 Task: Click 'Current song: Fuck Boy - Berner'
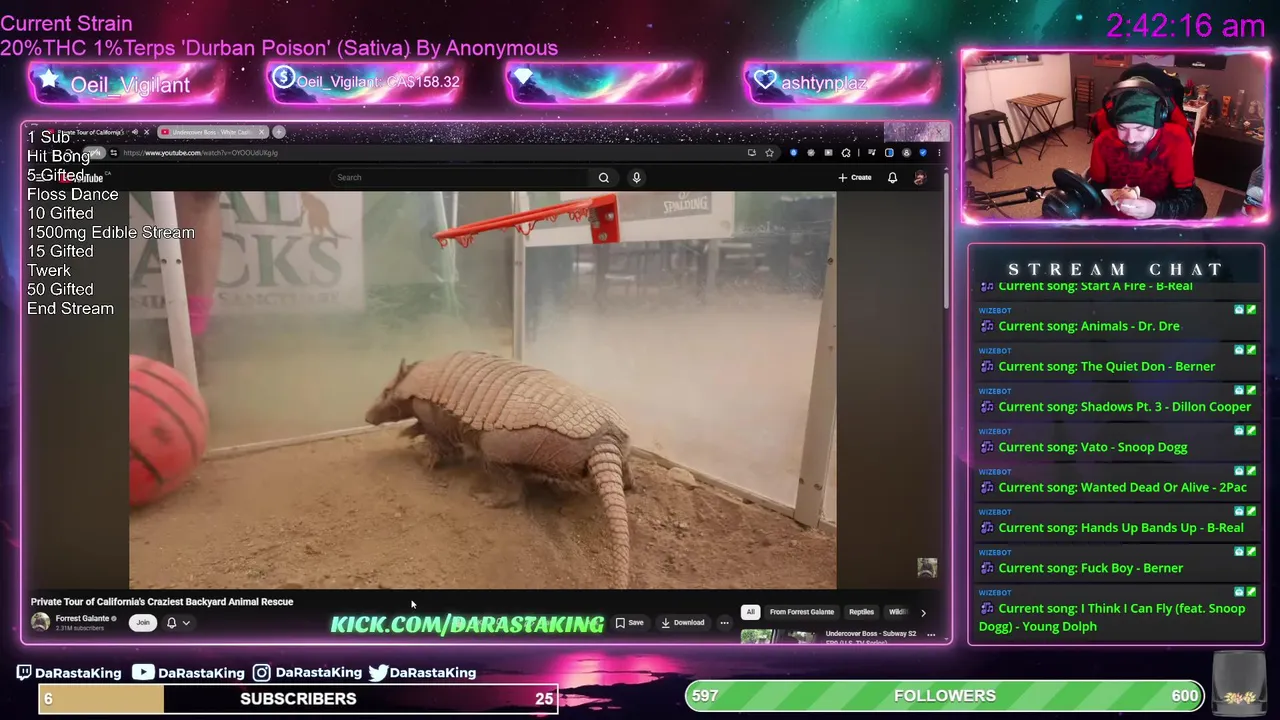tap(1091, 568)
